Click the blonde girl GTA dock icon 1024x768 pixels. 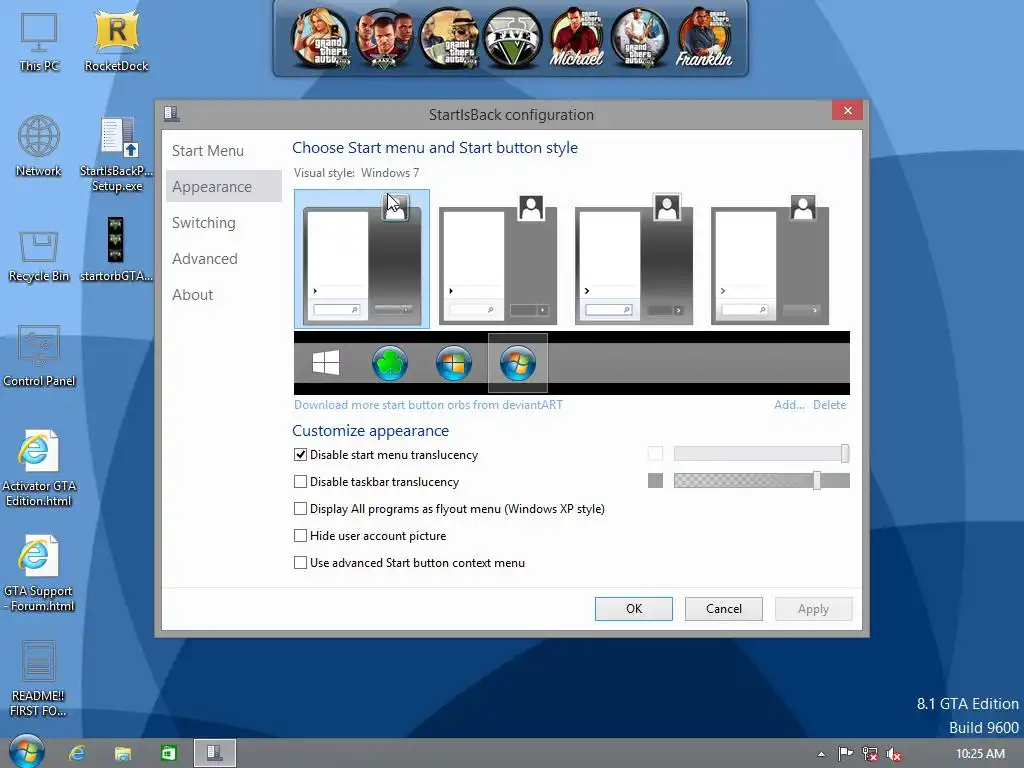click(321, 38)
